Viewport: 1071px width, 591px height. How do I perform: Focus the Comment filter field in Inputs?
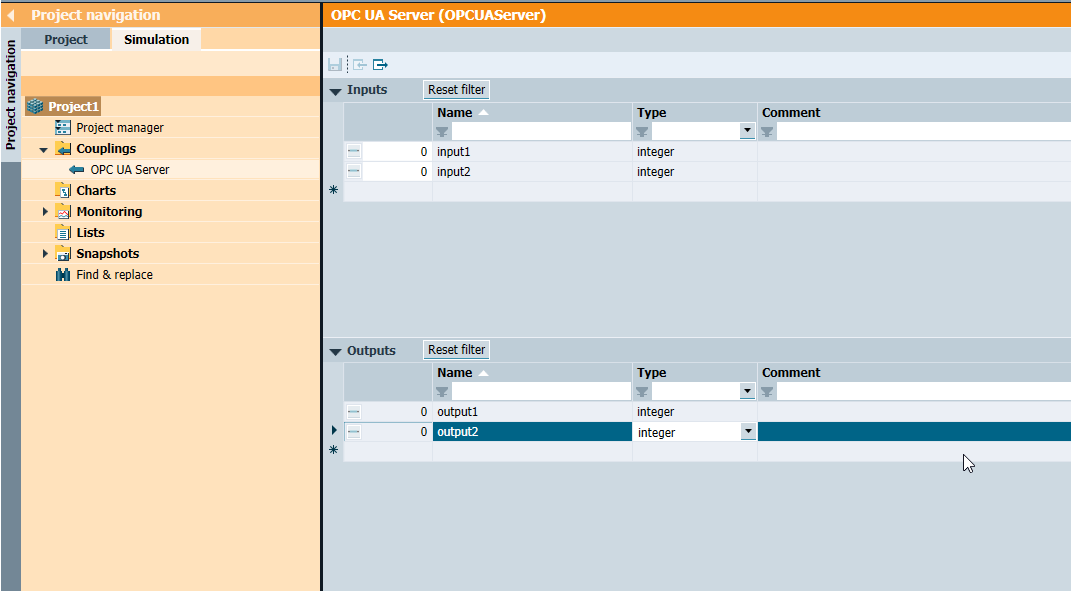923,131
